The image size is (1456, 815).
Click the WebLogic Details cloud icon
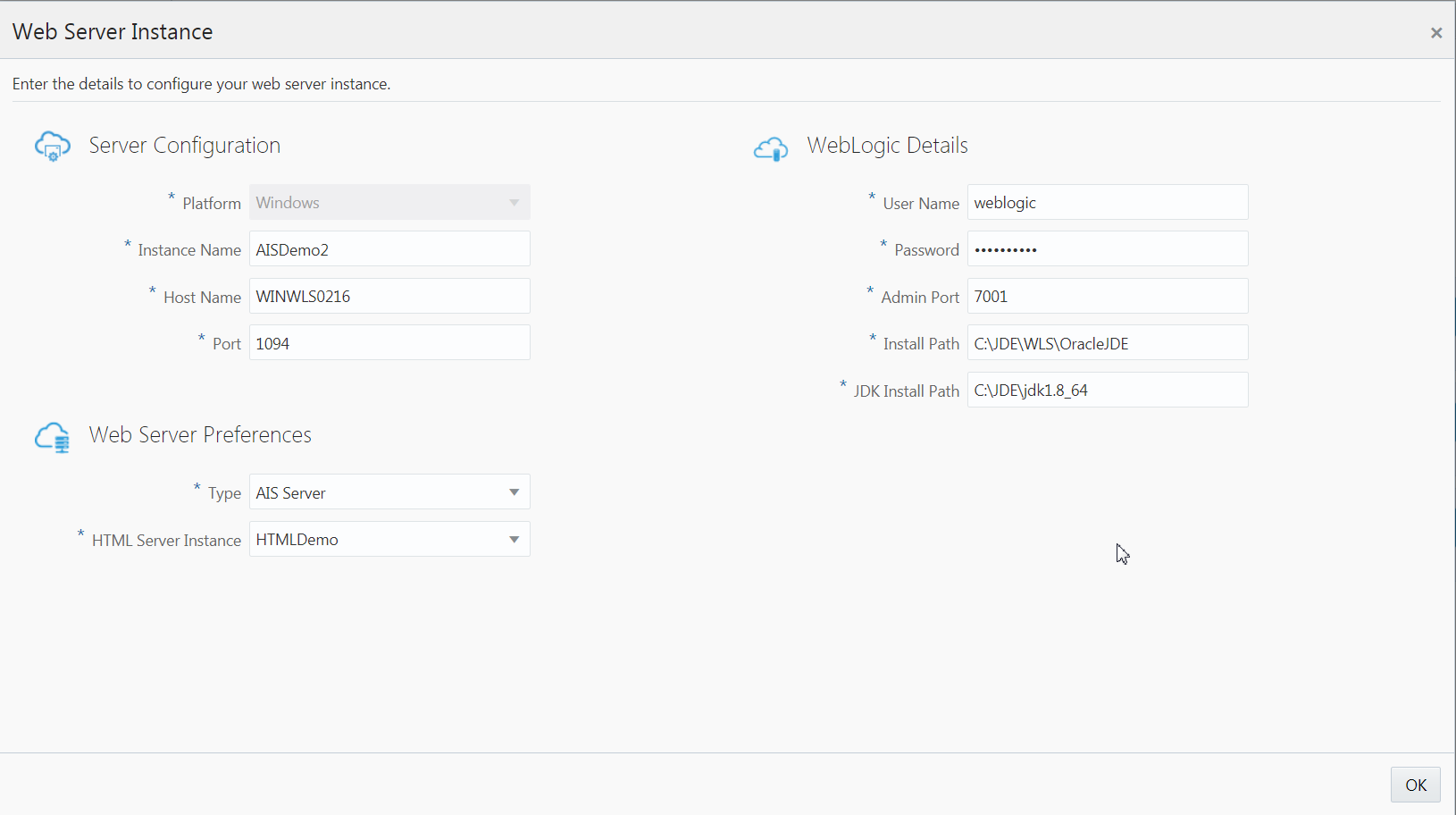point(770,148)
